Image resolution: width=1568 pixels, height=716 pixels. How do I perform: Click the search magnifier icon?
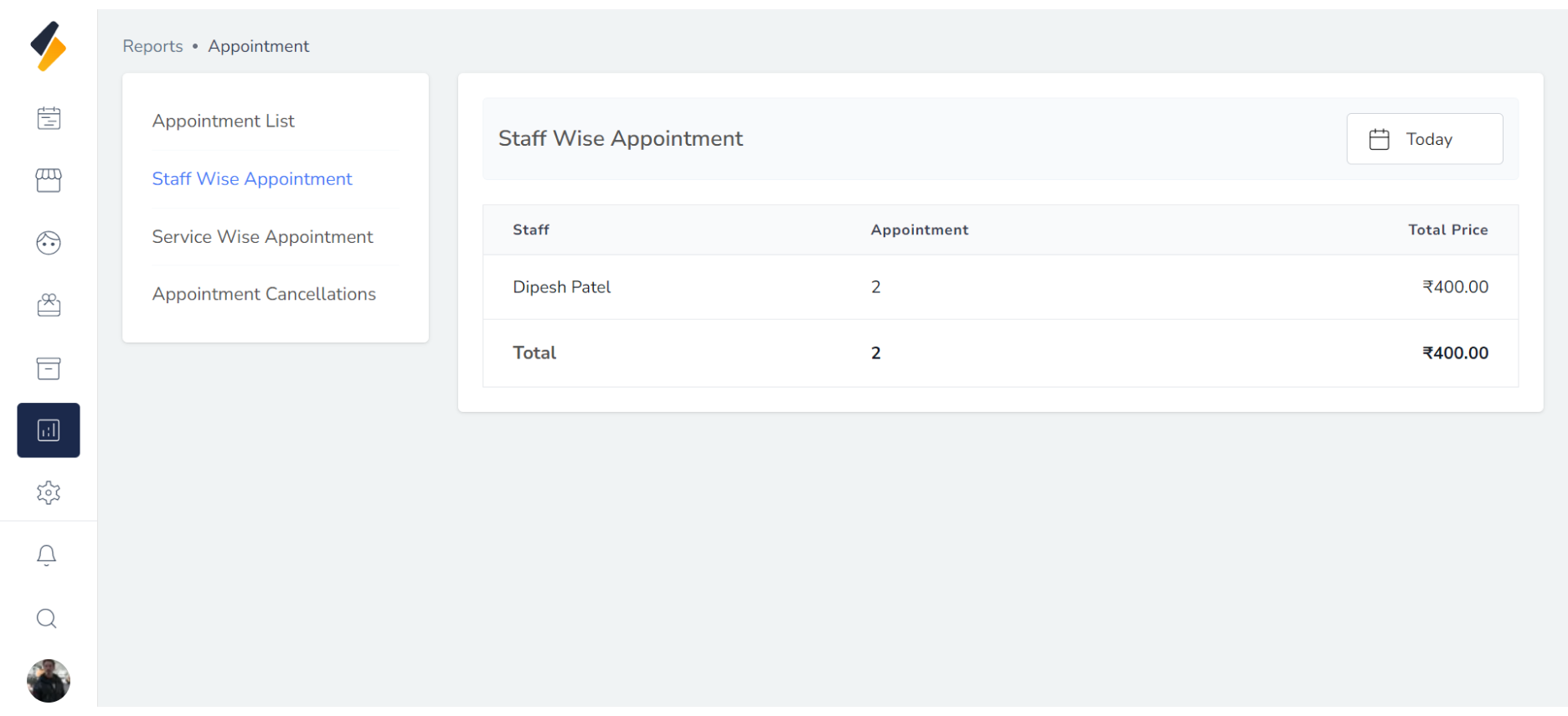(x=47, y=619)
